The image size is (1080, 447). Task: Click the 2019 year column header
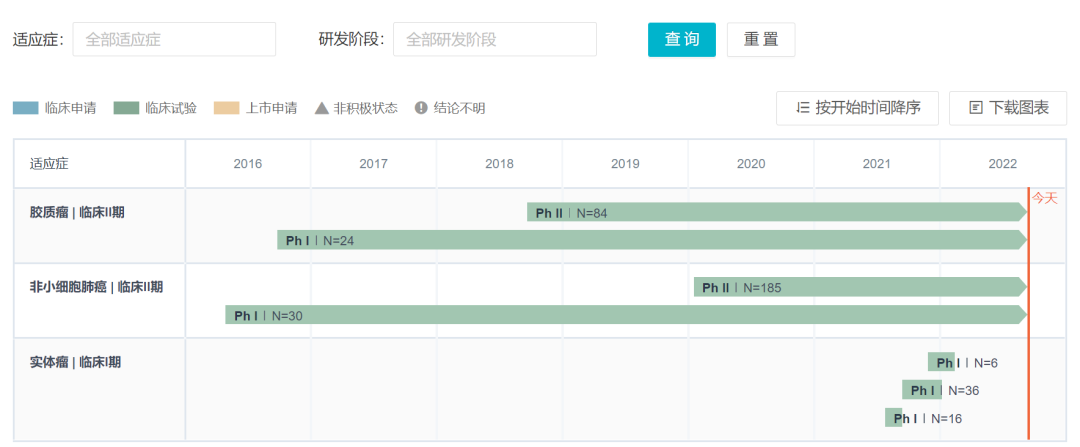(625, 164)
